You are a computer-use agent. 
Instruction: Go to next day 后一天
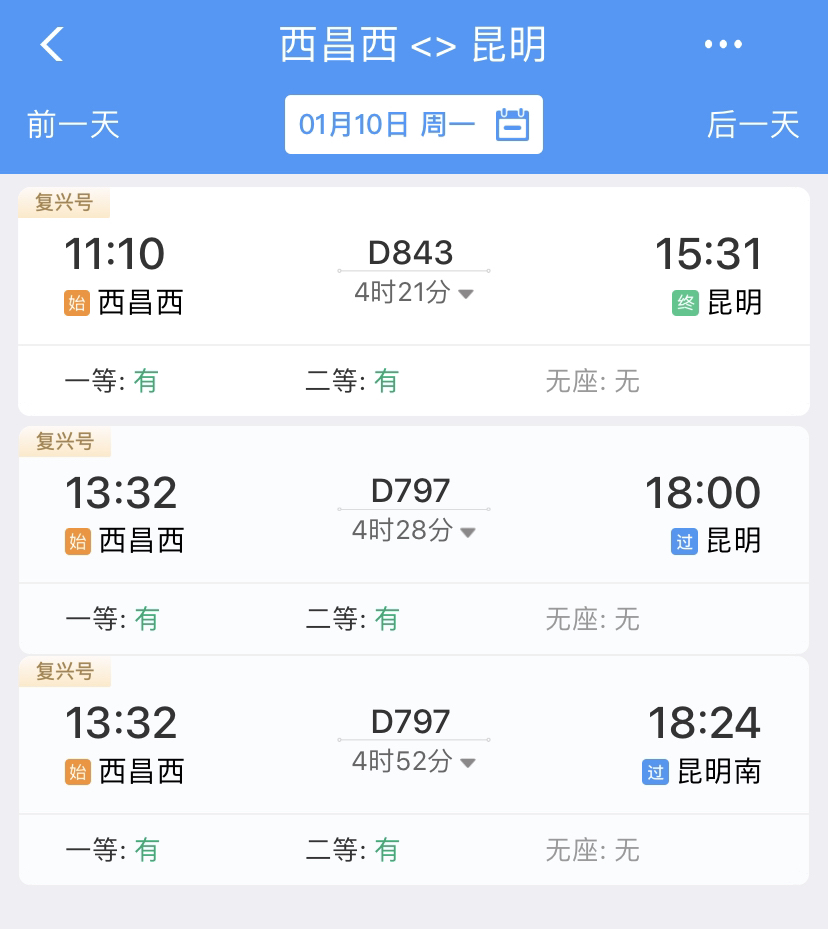point(753,124)
